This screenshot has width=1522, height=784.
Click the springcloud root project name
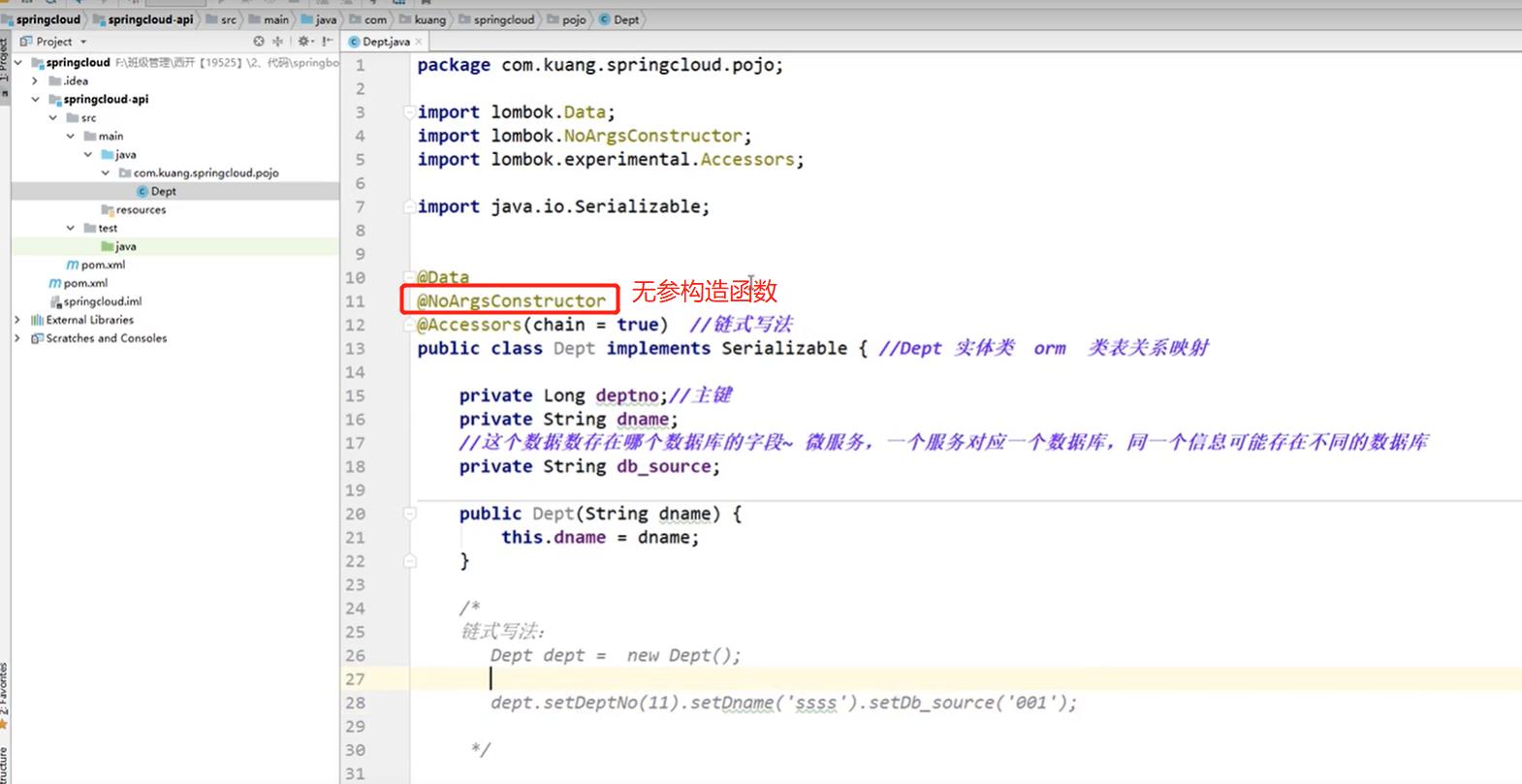78,62
